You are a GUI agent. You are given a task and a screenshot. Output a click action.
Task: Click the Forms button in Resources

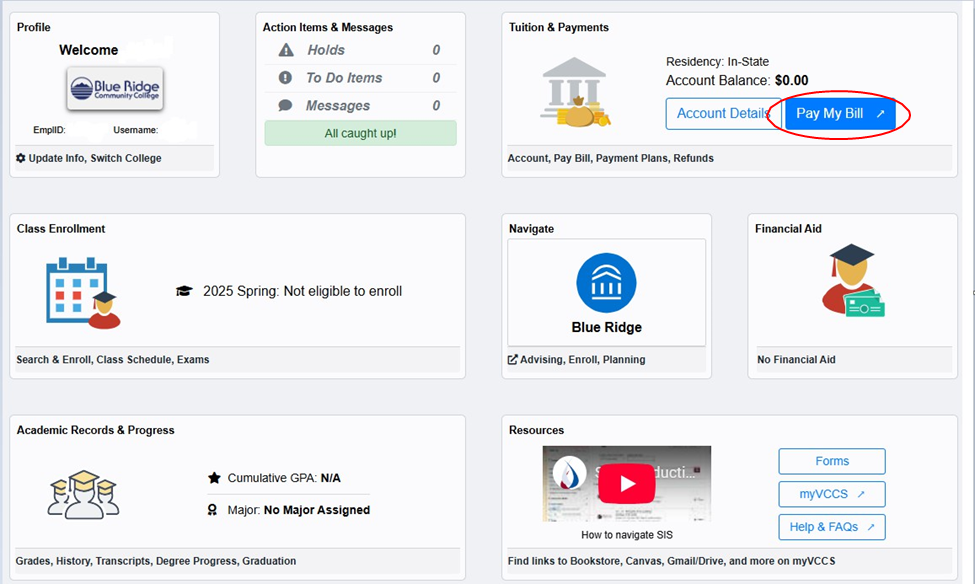click(x=831, y=461)
